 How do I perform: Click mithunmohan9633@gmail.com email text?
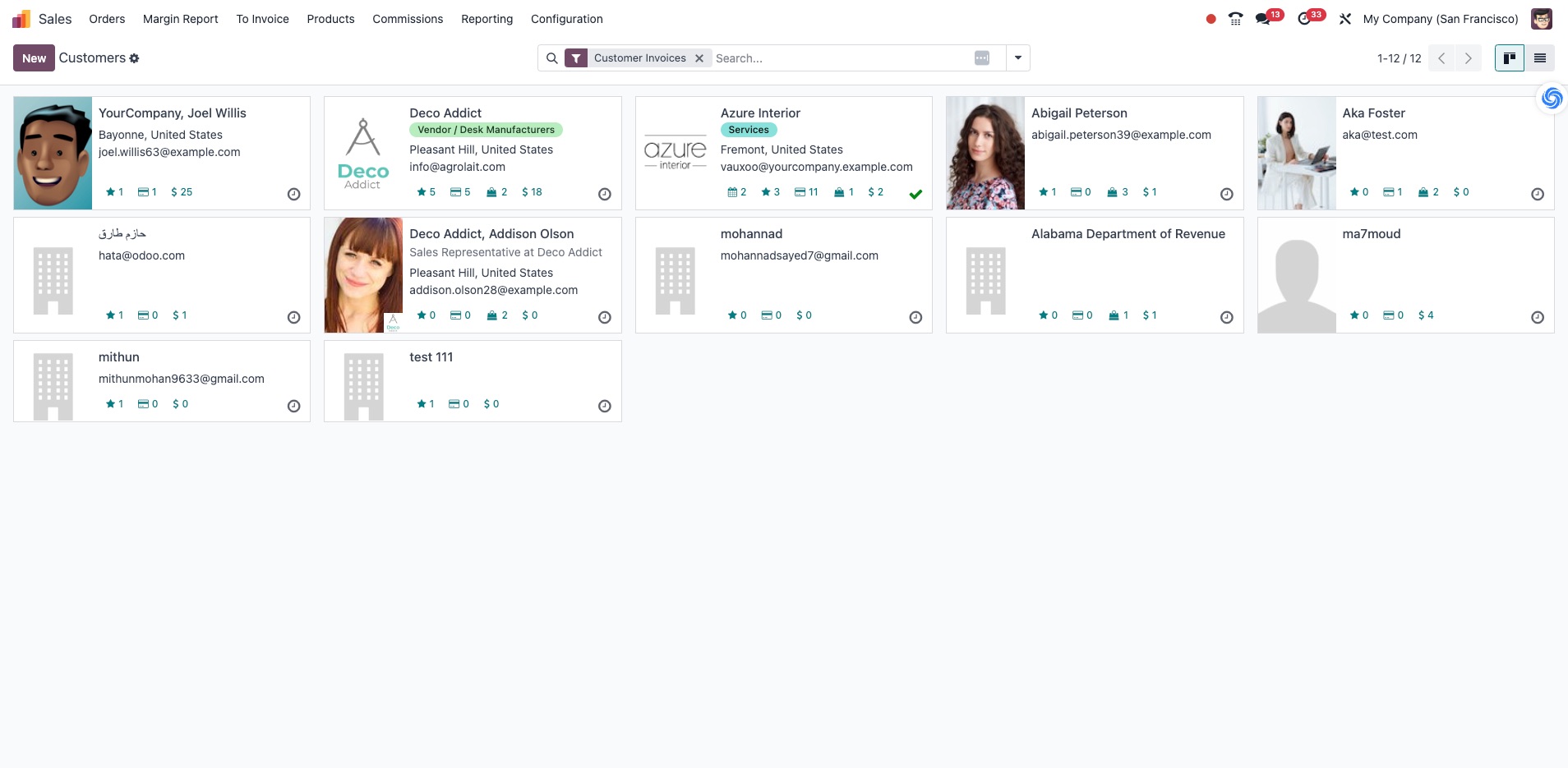[182, 379]
